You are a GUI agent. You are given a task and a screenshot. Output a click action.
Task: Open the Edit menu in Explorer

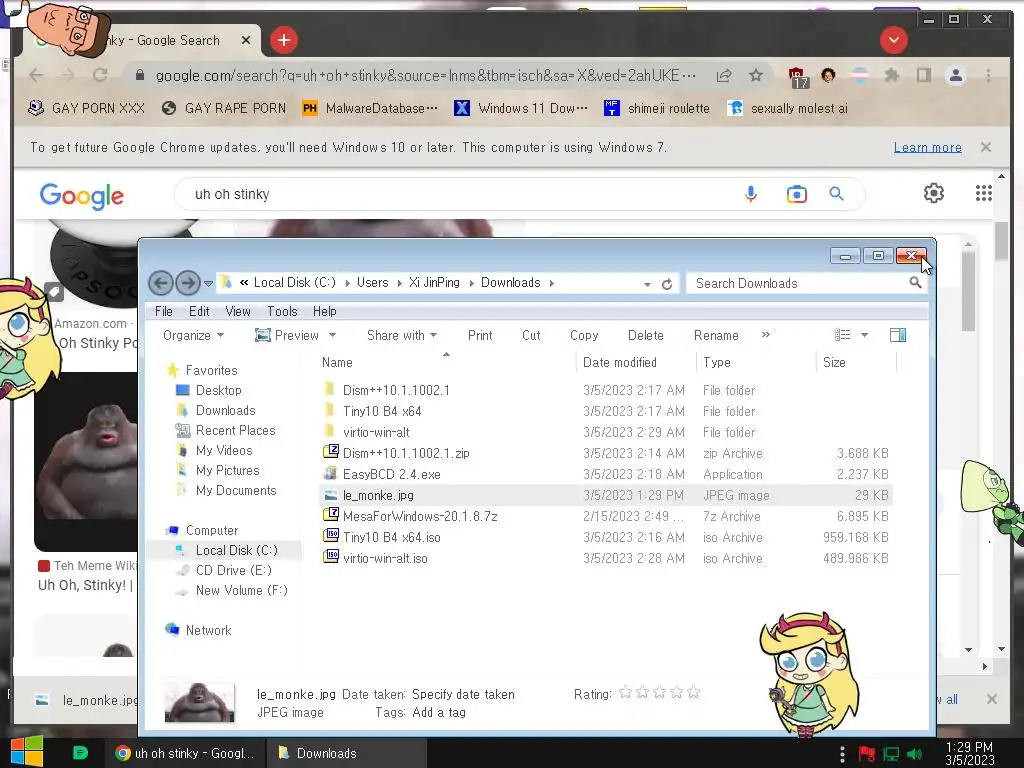(x=199, y=312)
